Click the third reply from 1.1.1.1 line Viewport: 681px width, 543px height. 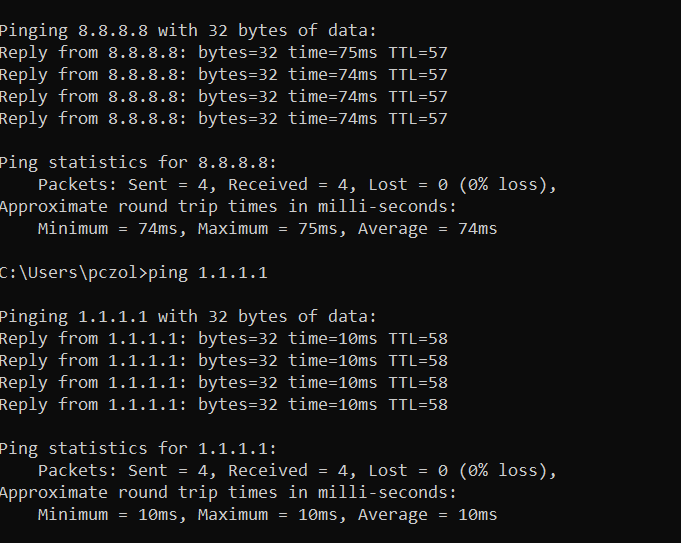223,383
